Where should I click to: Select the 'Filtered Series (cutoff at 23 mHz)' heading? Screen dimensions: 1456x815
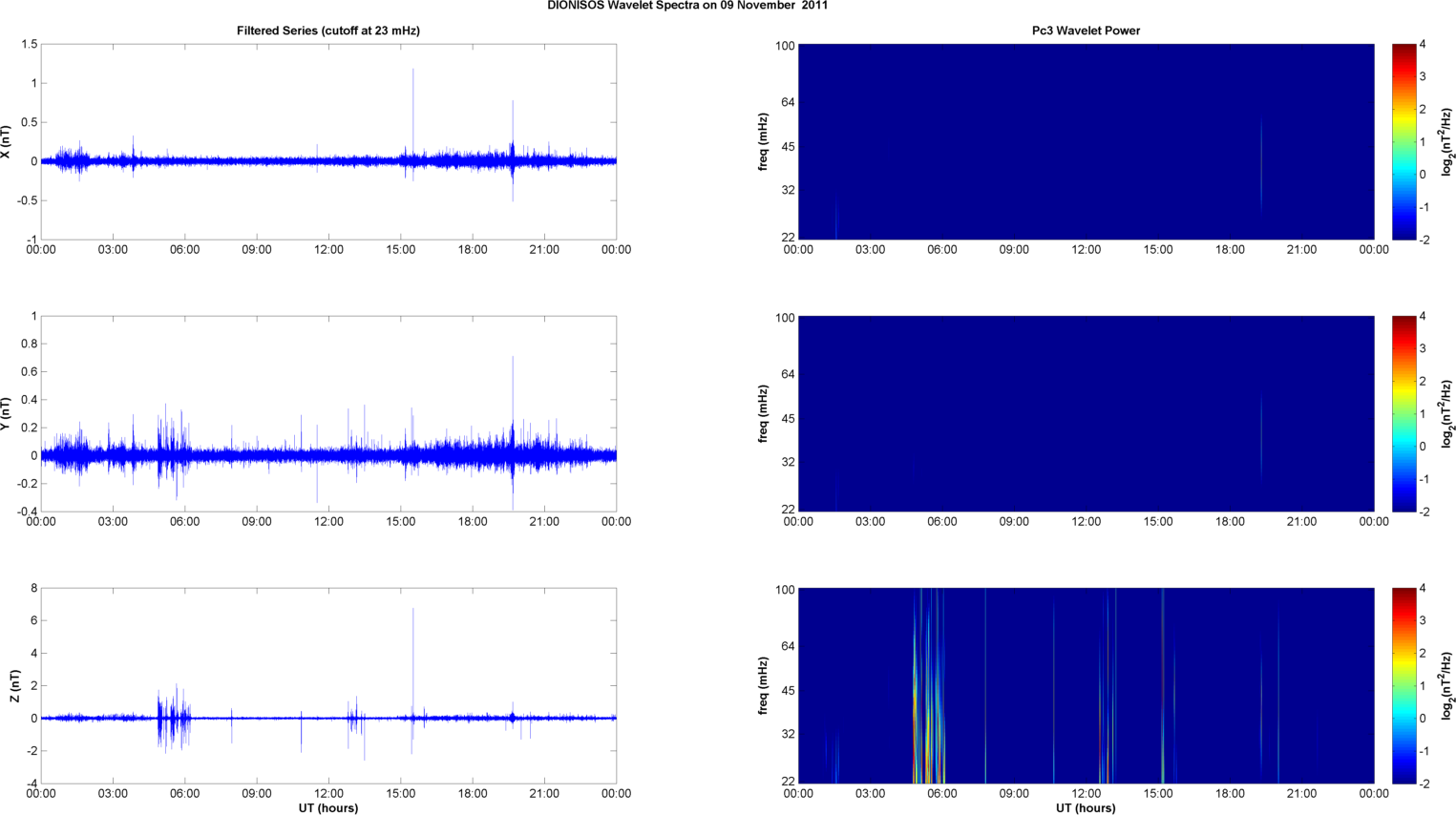coord(328,31)
